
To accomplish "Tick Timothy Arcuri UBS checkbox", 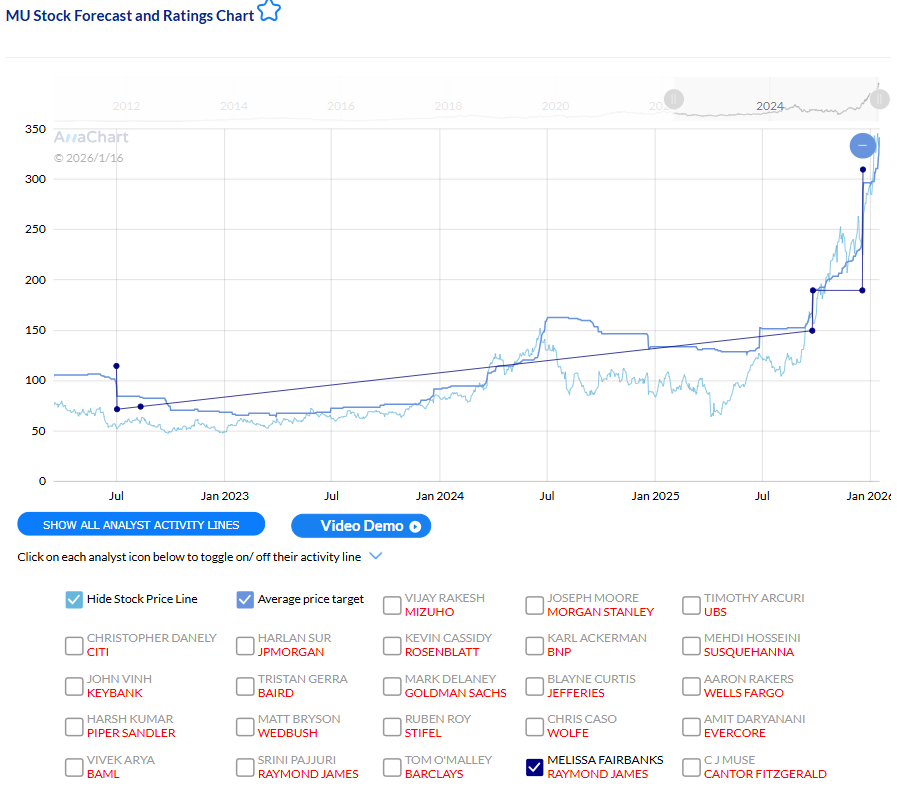I will point(691,605).
